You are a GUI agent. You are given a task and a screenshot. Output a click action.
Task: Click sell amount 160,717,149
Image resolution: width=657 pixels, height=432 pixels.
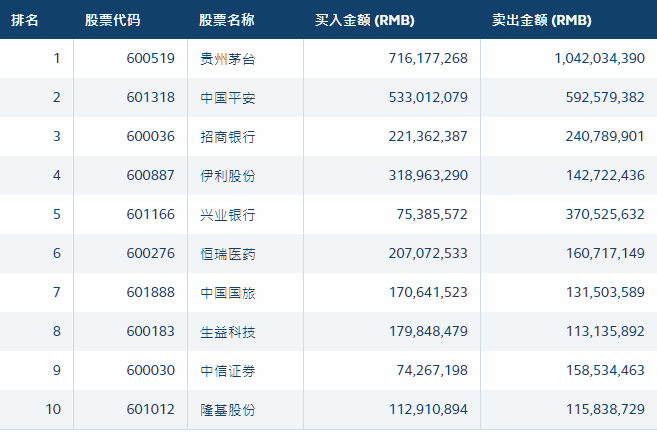point(605,253)
